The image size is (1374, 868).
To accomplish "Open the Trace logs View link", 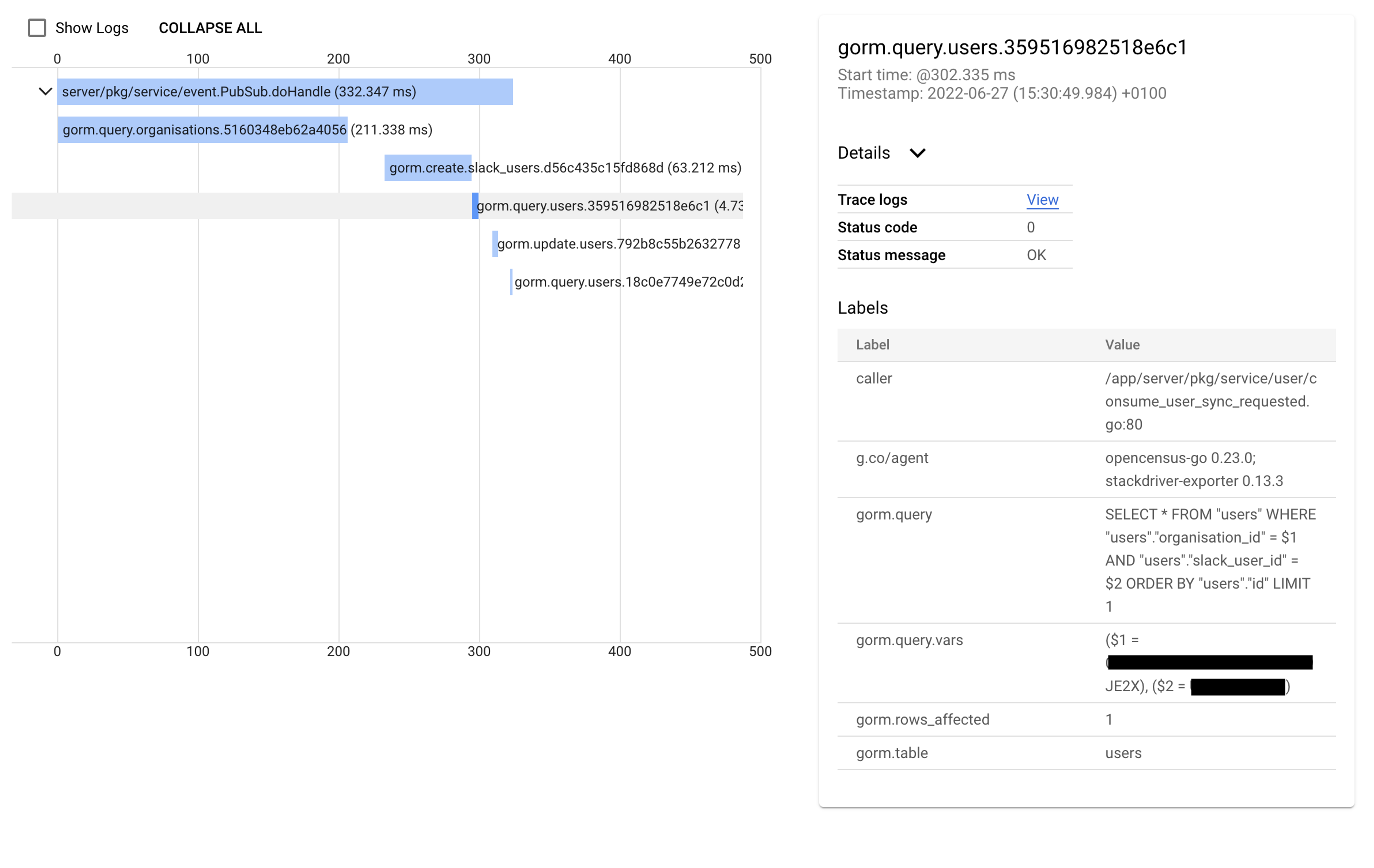I will pyautogui.click(x=1042, y=200).
